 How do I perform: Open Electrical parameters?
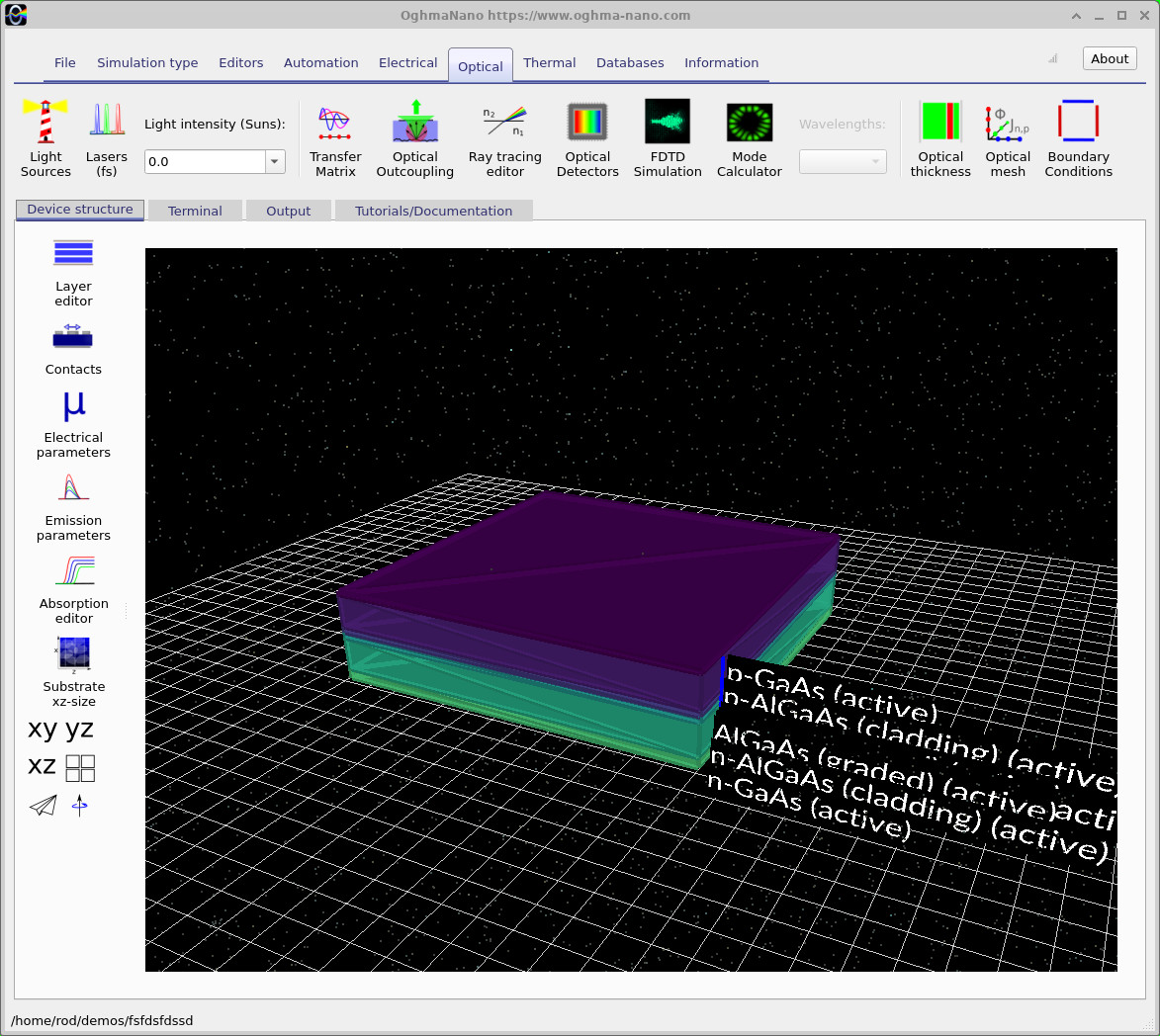coord(73,424)
